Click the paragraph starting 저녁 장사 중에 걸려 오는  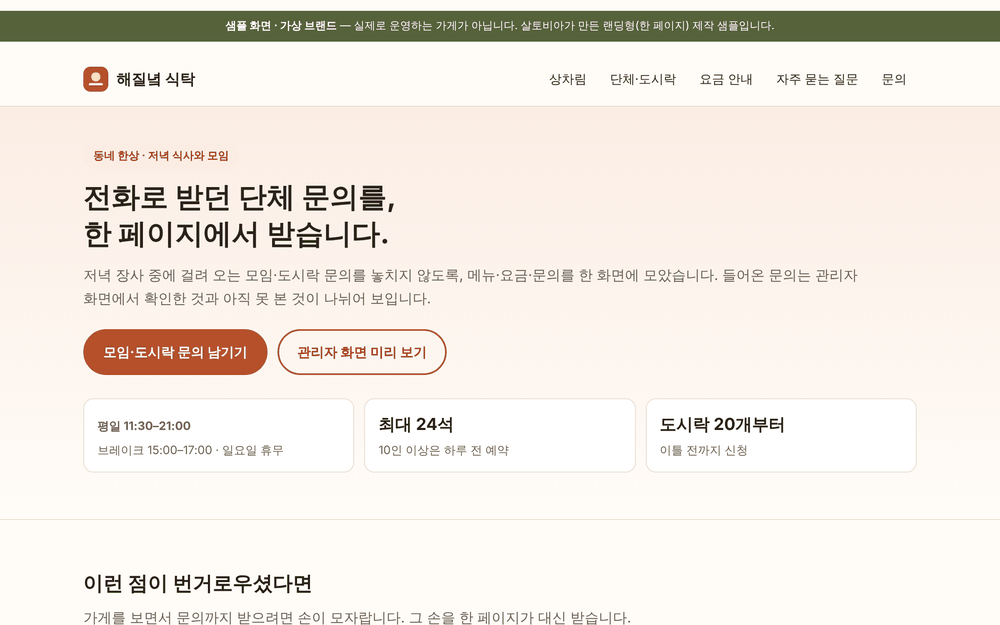471,287
